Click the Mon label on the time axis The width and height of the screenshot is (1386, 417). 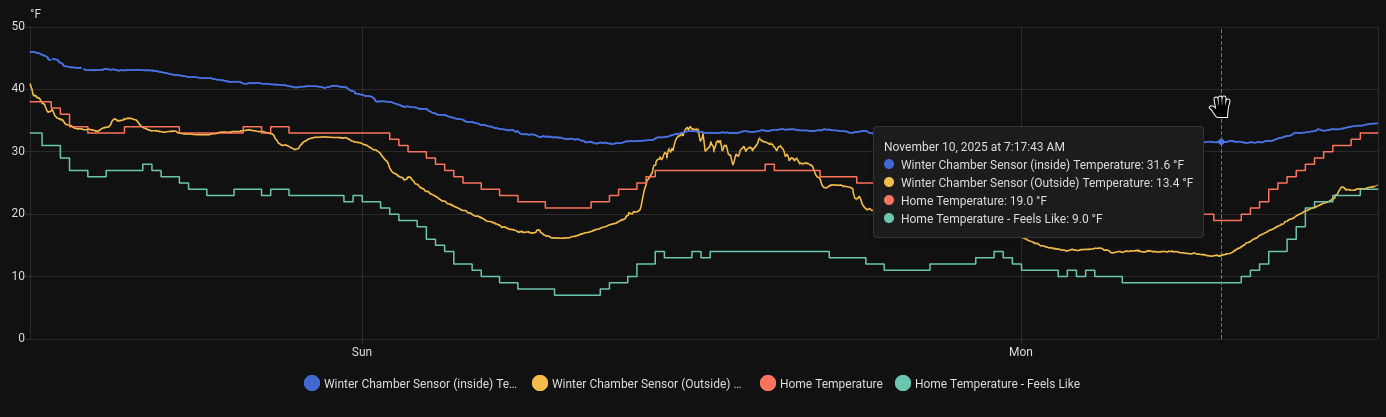pyautogui.click(x=1020, y=352)
